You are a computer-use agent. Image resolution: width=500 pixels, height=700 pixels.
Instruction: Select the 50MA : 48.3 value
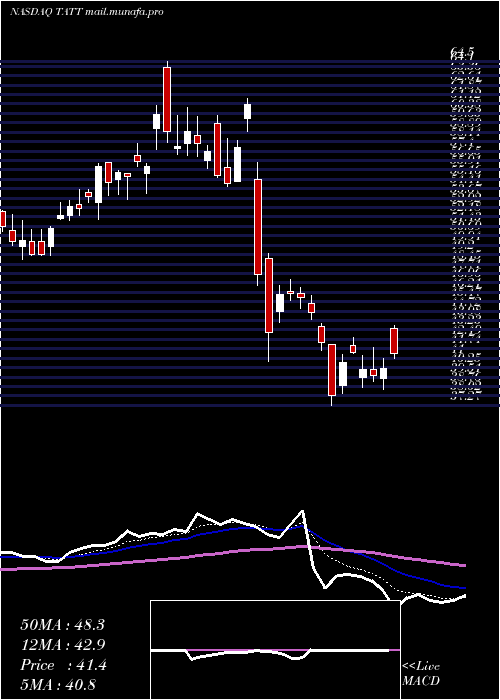[62, 625]
